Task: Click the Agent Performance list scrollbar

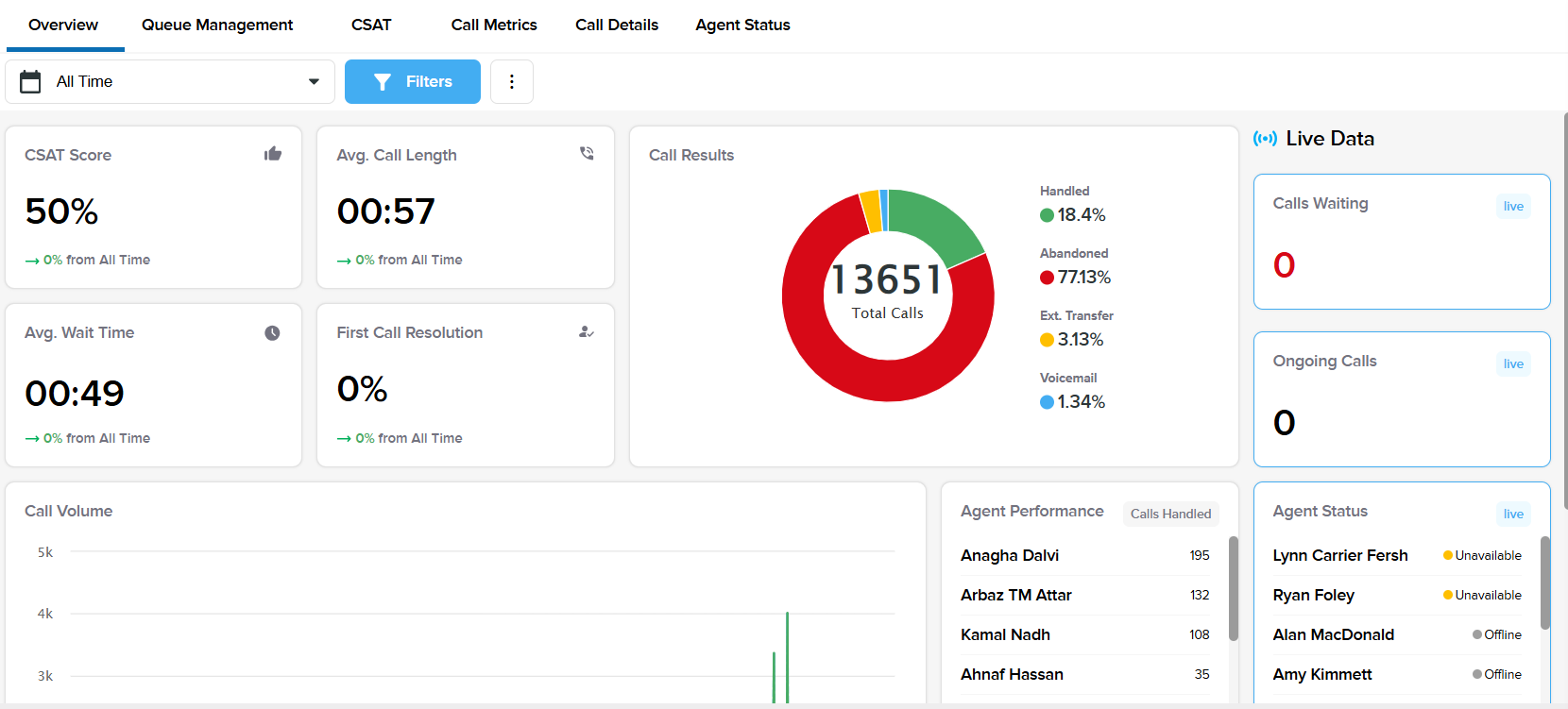Action: (1233, 588)
